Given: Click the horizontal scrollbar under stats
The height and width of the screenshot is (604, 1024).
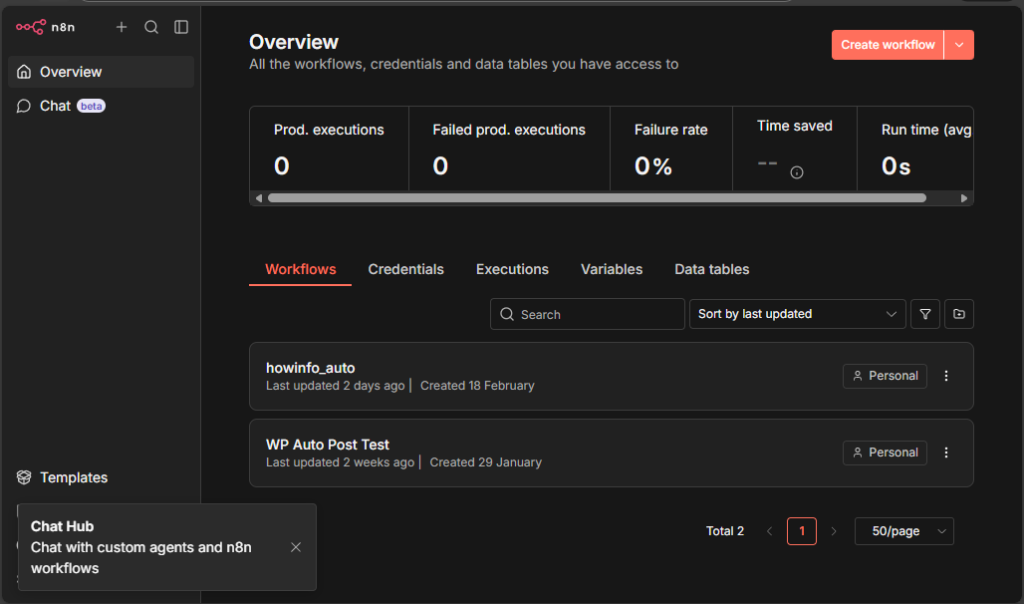Looking at the screenshot, I should [x=596, y=198].
